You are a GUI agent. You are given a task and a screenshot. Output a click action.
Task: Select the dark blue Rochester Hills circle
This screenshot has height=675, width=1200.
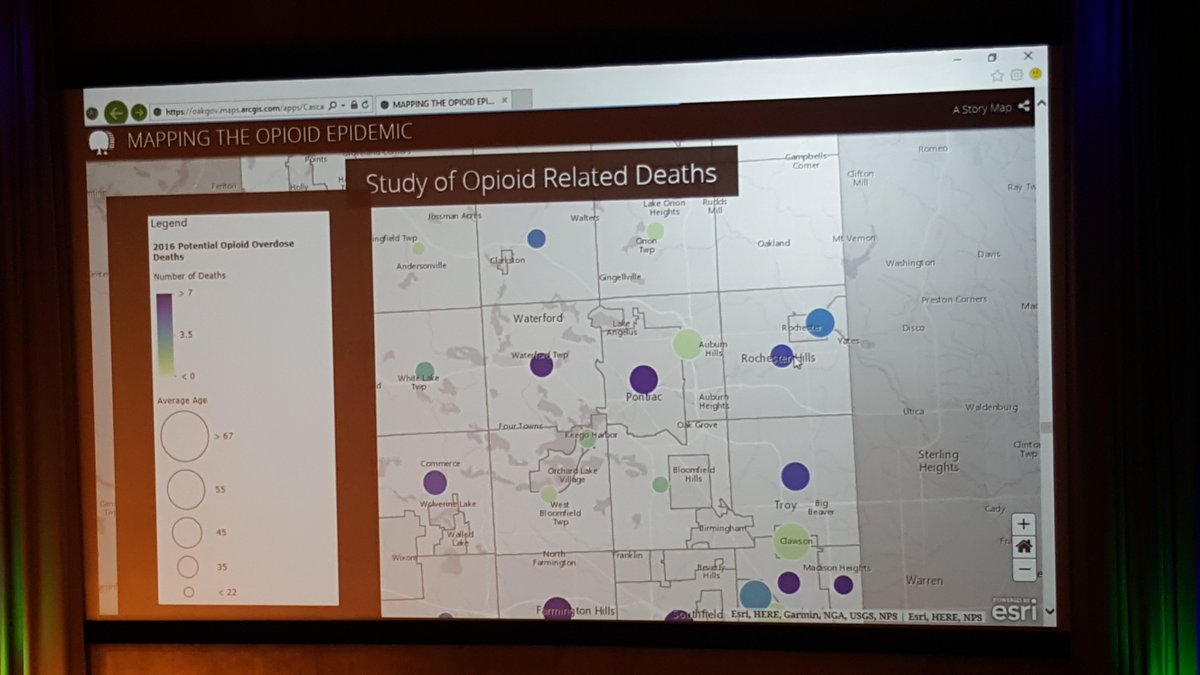pos(782,355)
